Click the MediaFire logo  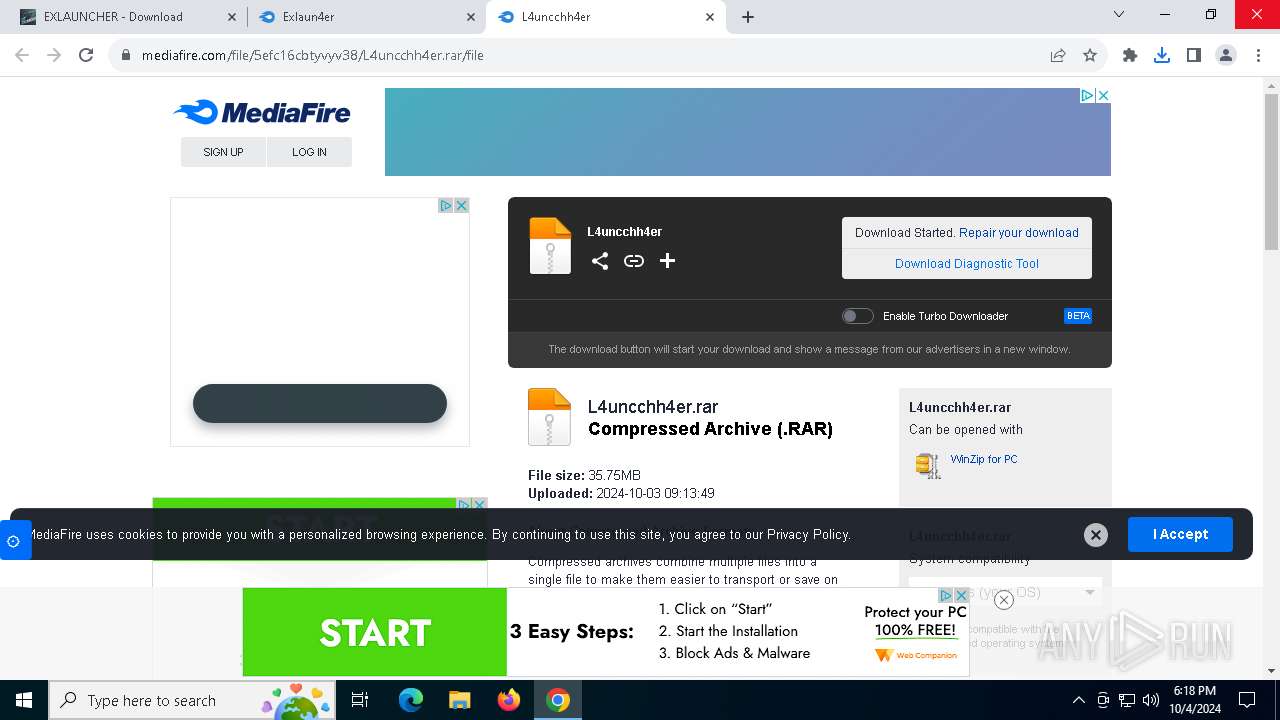point(262,112)
